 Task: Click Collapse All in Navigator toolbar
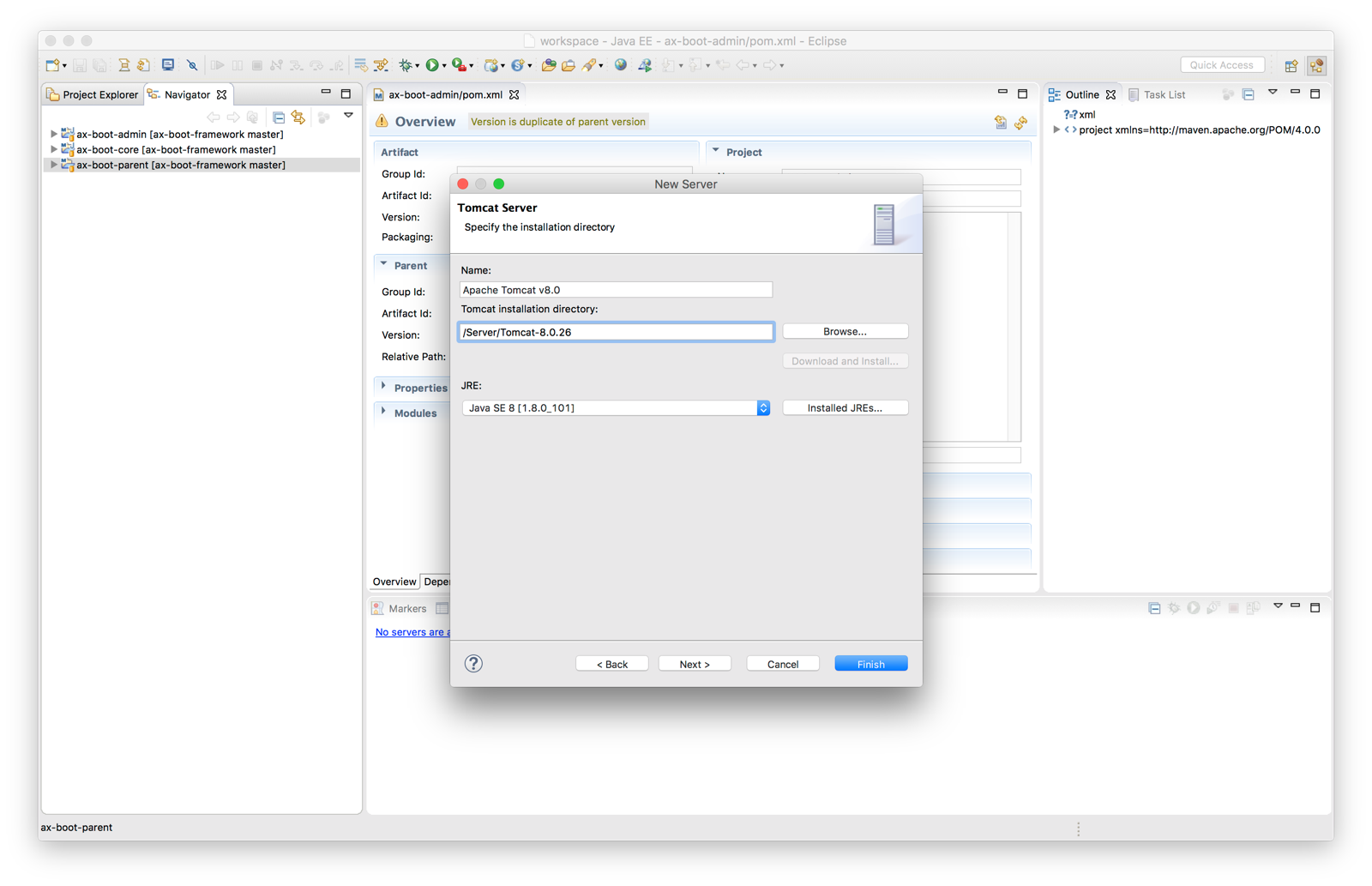pos(279,117)
